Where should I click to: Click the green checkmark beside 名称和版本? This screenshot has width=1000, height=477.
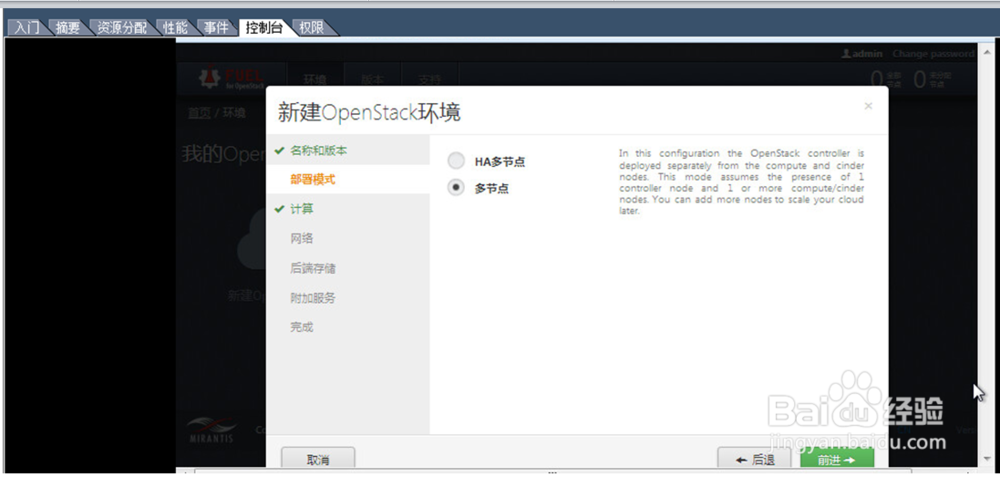click(x=279, y=151)
